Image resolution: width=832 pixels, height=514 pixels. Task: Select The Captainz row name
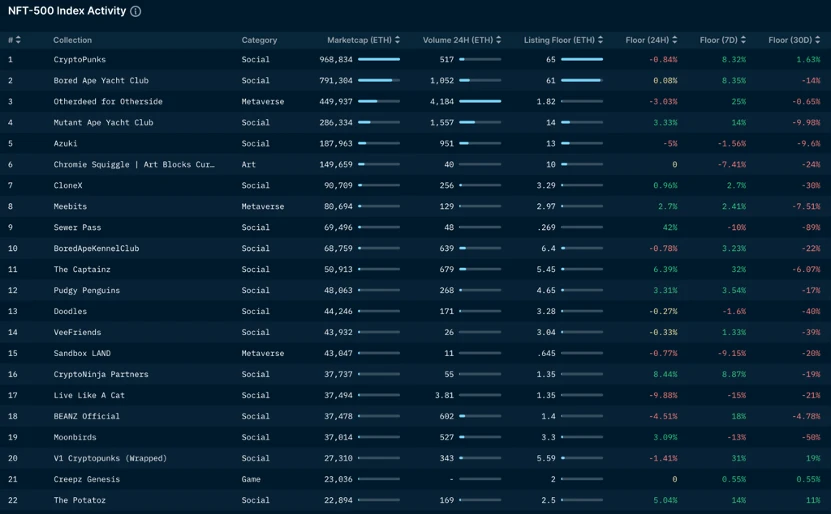click(x=82, y=269)
